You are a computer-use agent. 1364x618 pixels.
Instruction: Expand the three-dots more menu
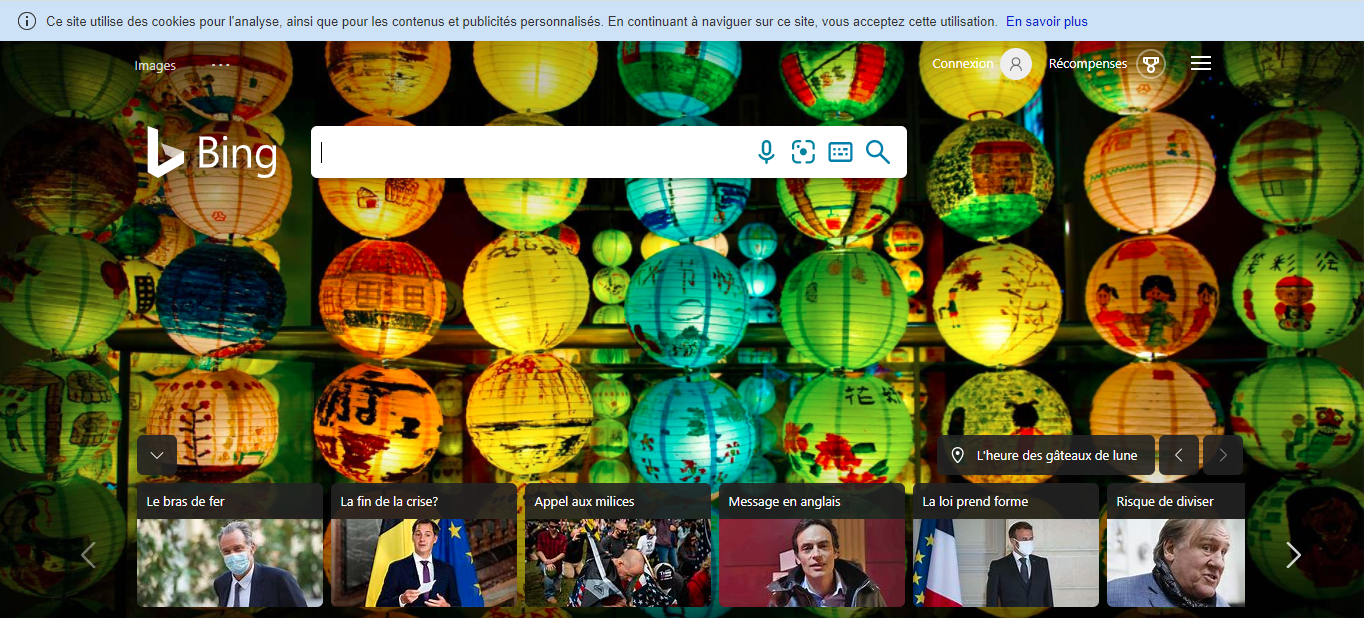pos(221,65)
